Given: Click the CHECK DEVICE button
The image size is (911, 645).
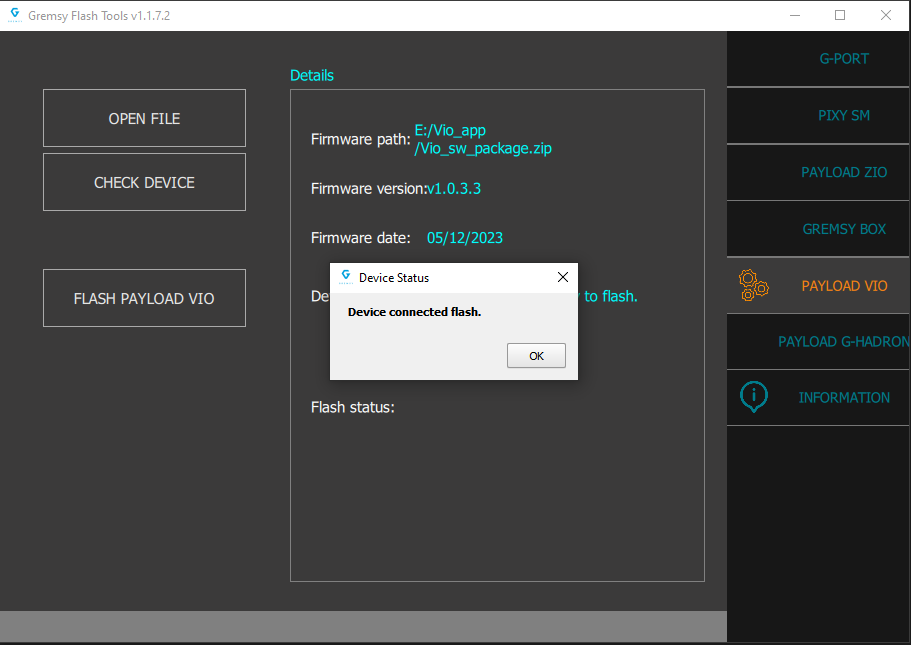Looking at the screenshot, I should point(144,182).
